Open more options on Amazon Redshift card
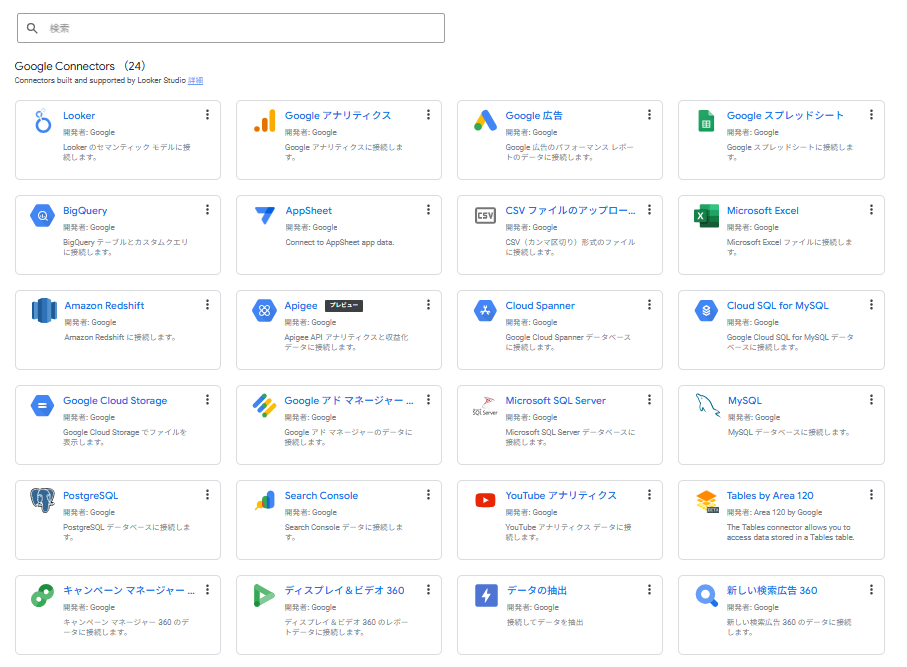 [x=207, y=304]
